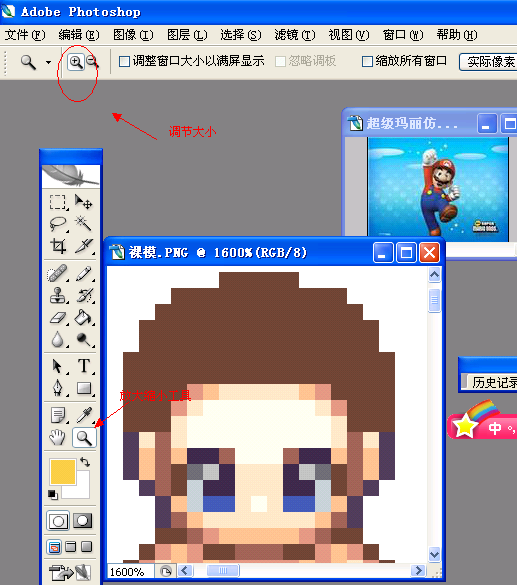Select the Crop tool
Image resolution: width=517 pixels, height=585 pixels.
[57, 245]
